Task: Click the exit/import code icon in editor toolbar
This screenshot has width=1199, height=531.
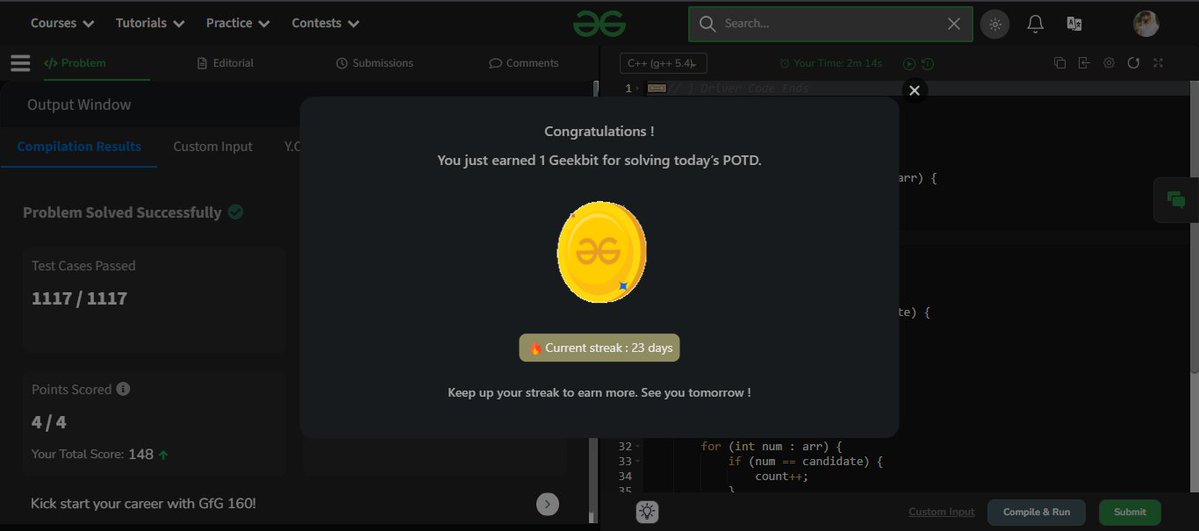Action: pyautogui.click(x=1084, y=63)
